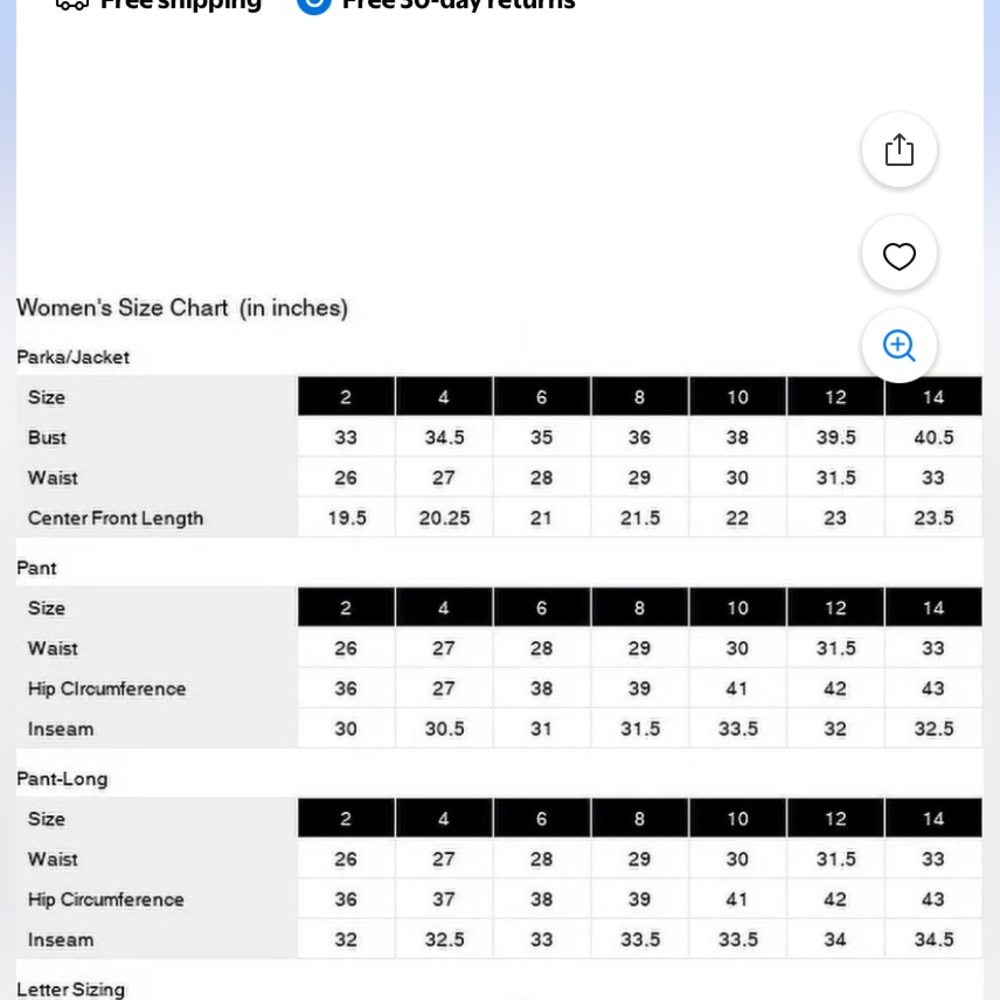The image size is (1000, 1000).
Task: Zoom into image with magnifier icon
Action: click(899, 346)
